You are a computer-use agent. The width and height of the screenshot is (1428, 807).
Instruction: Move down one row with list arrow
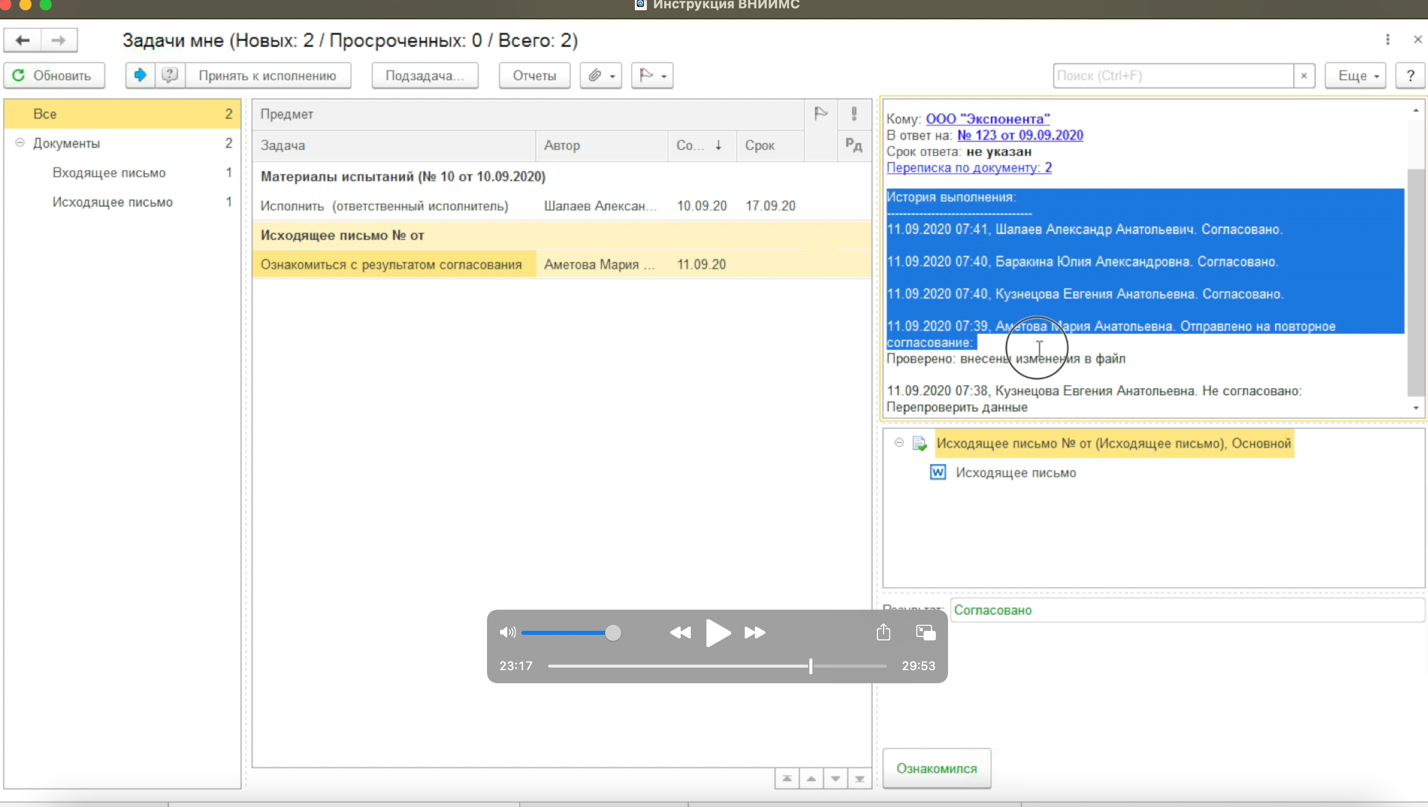tap(835, 778)
